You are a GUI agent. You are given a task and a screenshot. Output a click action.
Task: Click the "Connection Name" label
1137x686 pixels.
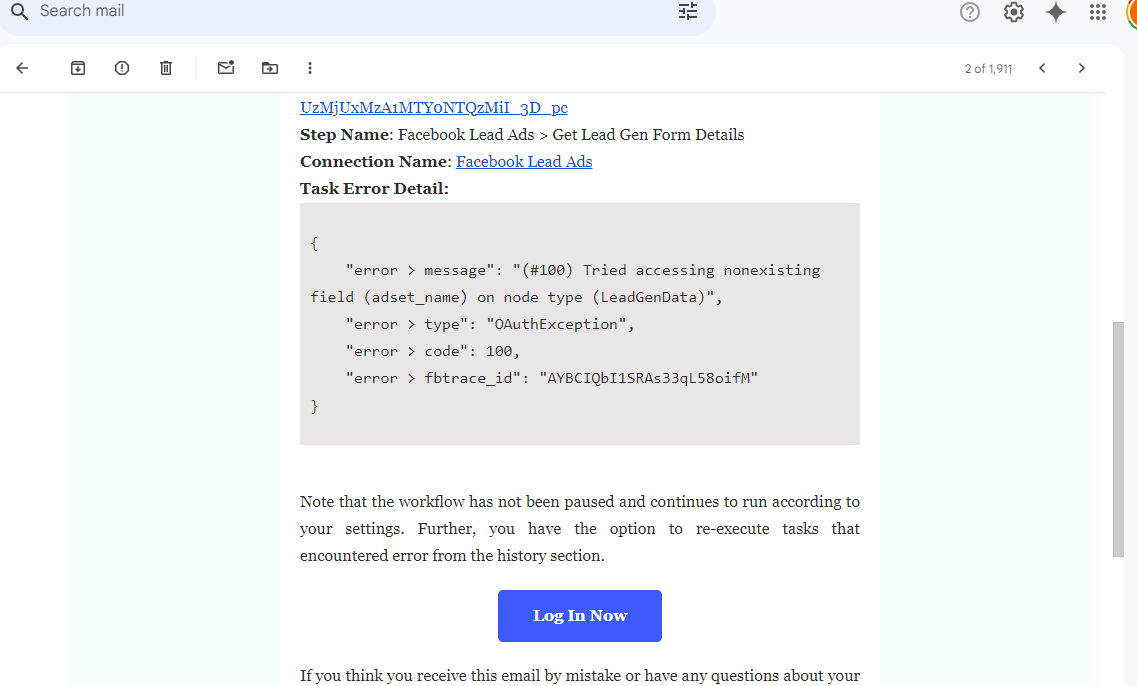(373, 162)
